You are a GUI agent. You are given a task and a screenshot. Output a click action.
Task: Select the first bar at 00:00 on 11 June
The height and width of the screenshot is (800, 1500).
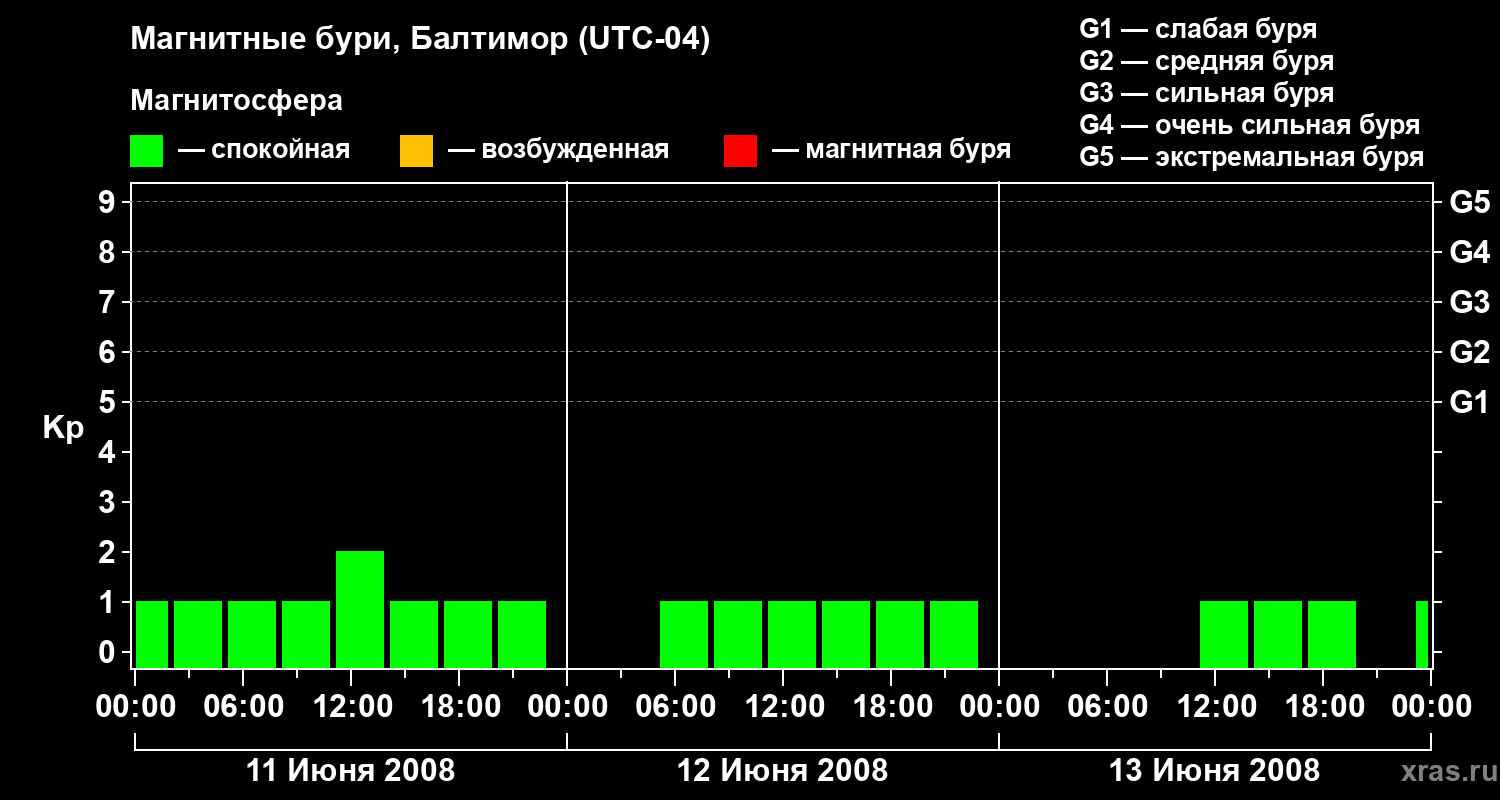(152, 634)
